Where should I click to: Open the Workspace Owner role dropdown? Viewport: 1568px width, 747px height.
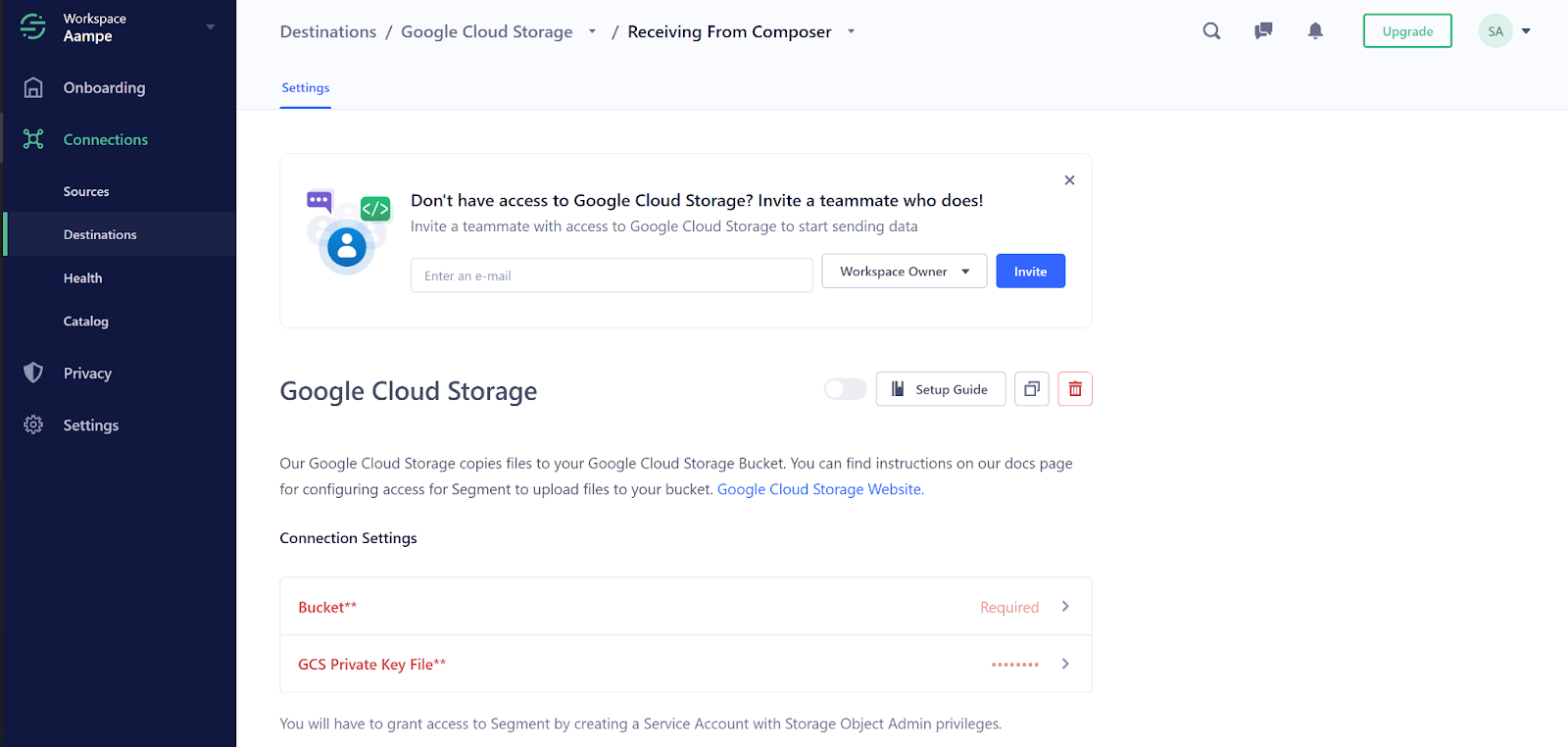click(904, 272)
